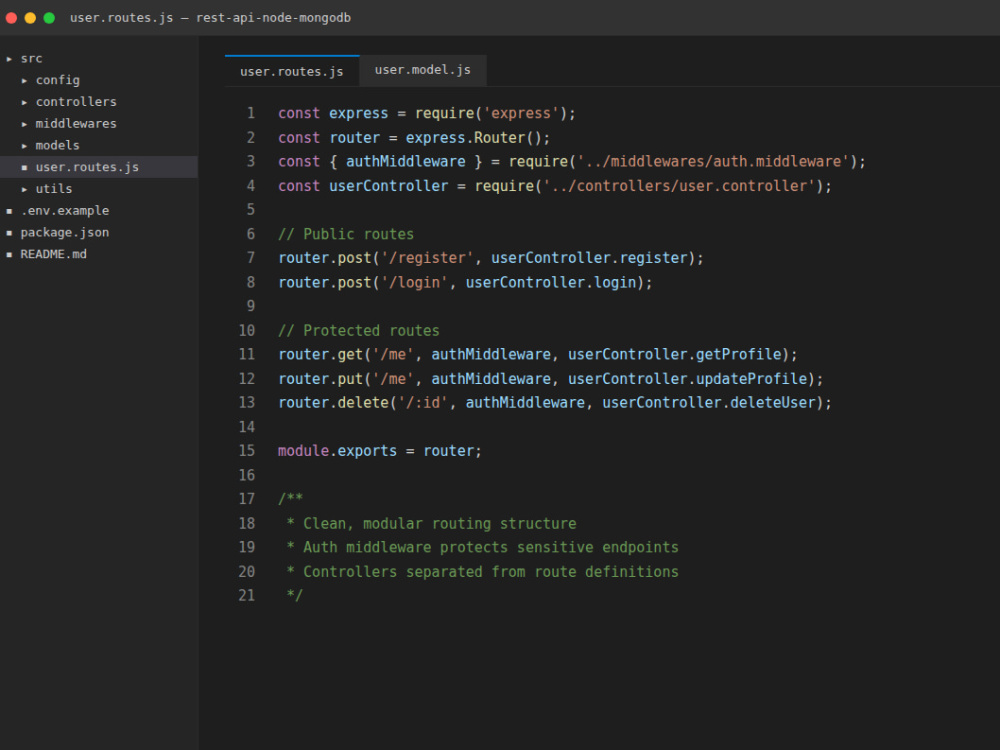
Task: Select controllers folder in file tree
Action: 76,102
